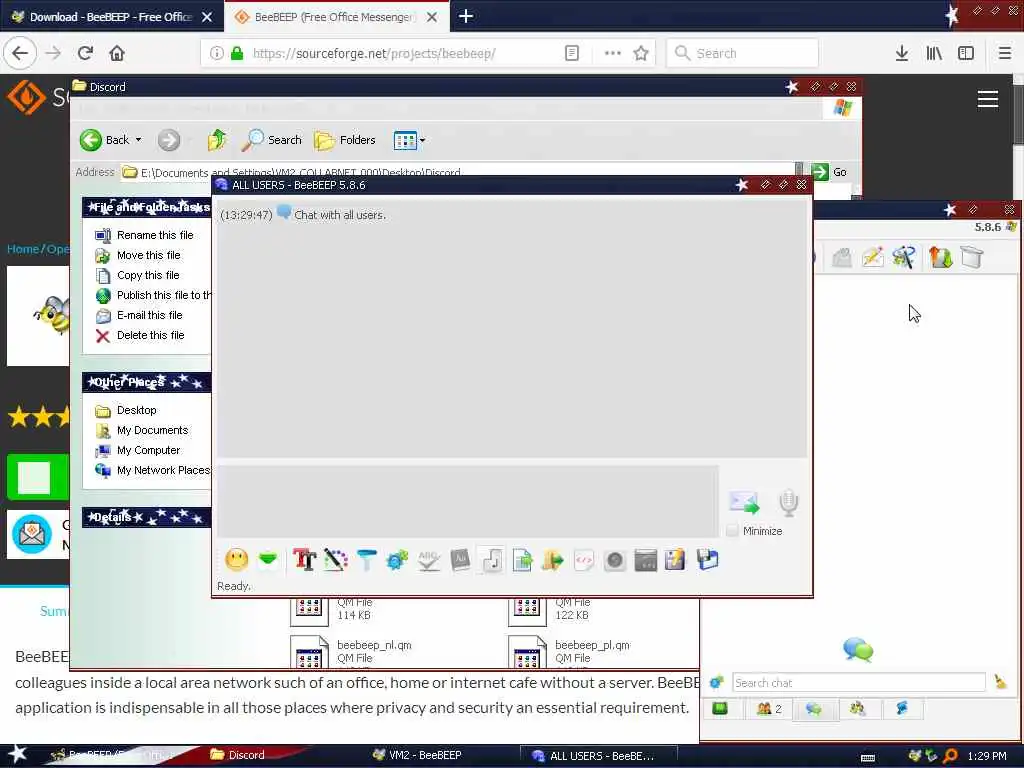Click the trash bin icon in BeeBEEP main window

pos(972,257)
